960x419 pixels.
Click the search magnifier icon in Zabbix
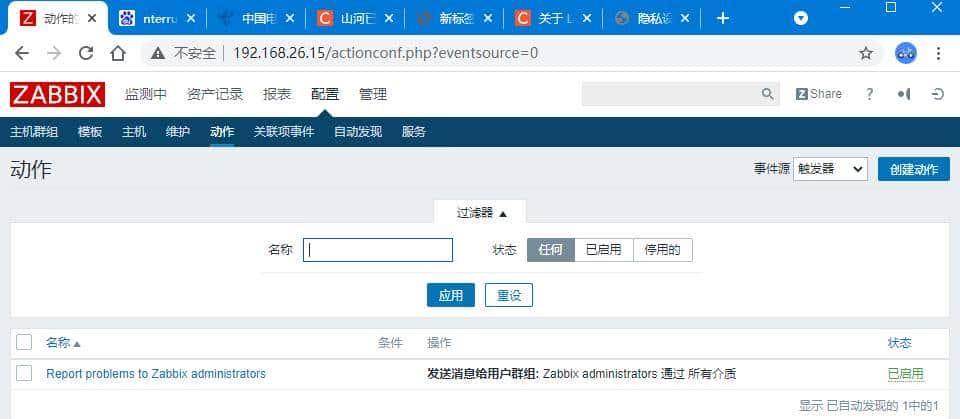pos(767,94)
